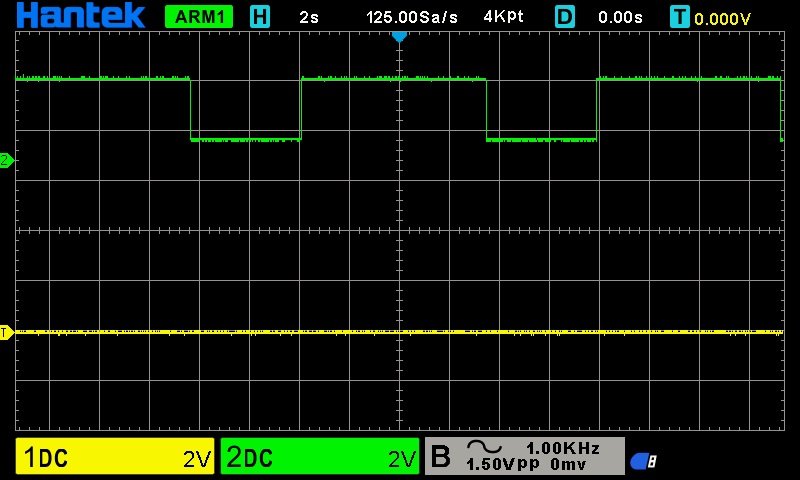Click the green channel 2 square waveform
Image resolution: width=800 pixels, height=480 pixels.
pos(399,109)
